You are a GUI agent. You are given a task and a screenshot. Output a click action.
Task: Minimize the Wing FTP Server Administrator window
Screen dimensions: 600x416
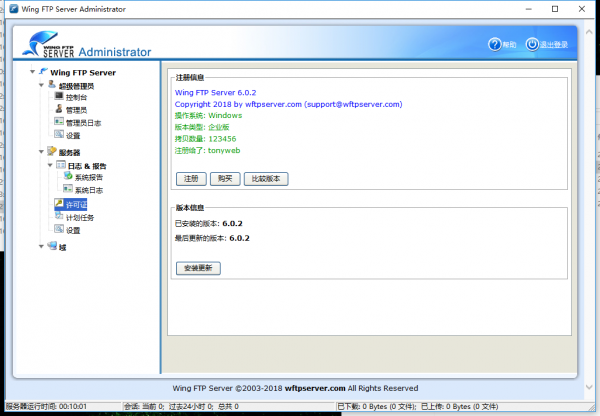tap(528, 9)
